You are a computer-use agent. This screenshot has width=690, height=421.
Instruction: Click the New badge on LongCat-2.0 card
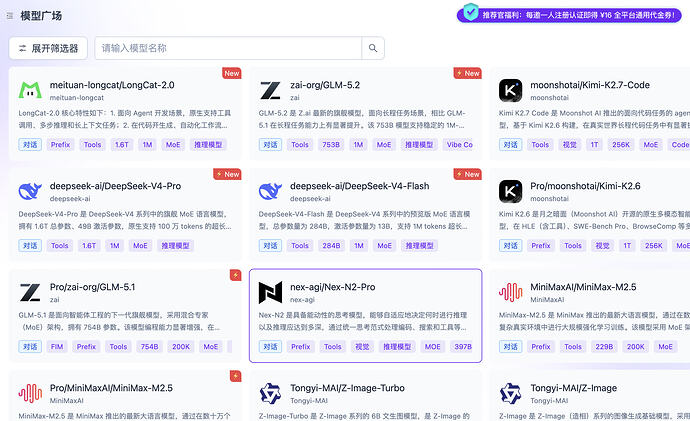[x=231, y=73]
